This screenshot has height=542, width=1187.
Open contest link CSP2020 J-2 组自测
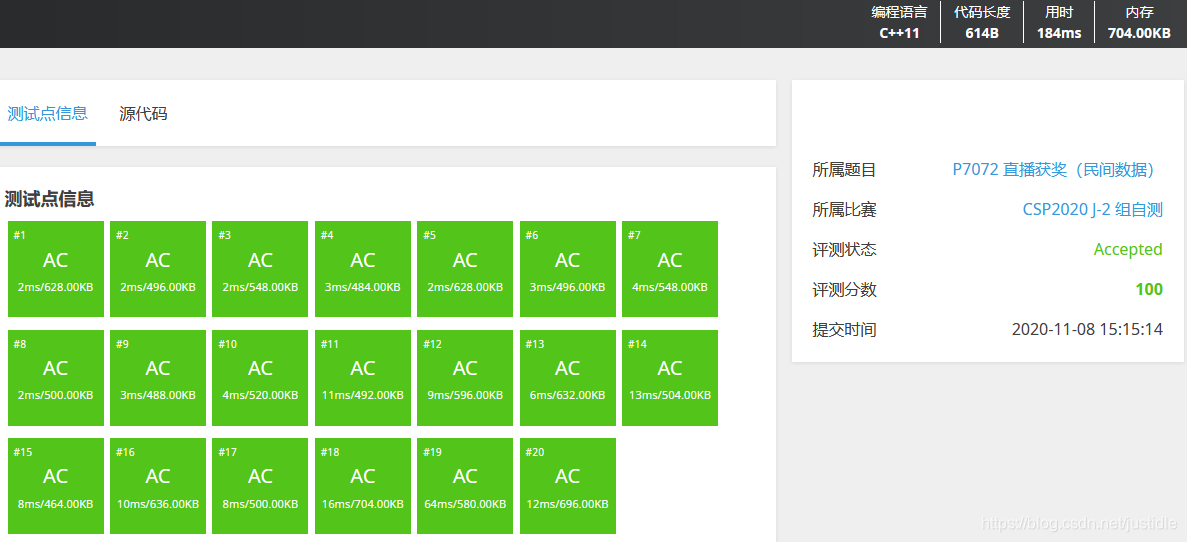[x=1092, y=210]
